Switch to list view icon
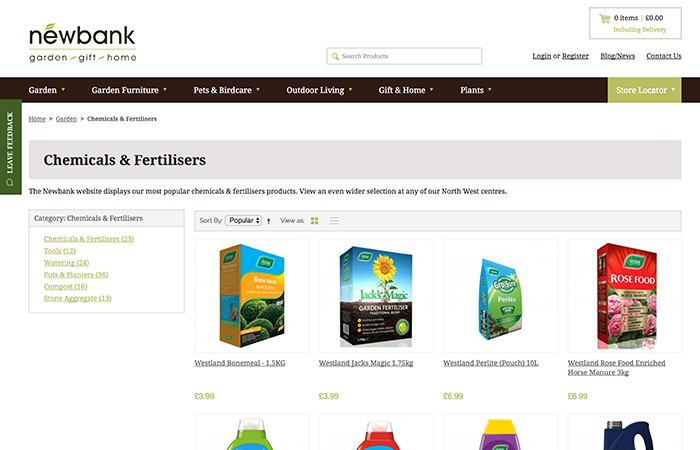The image size is (700, 450). (x=334, y=221)
